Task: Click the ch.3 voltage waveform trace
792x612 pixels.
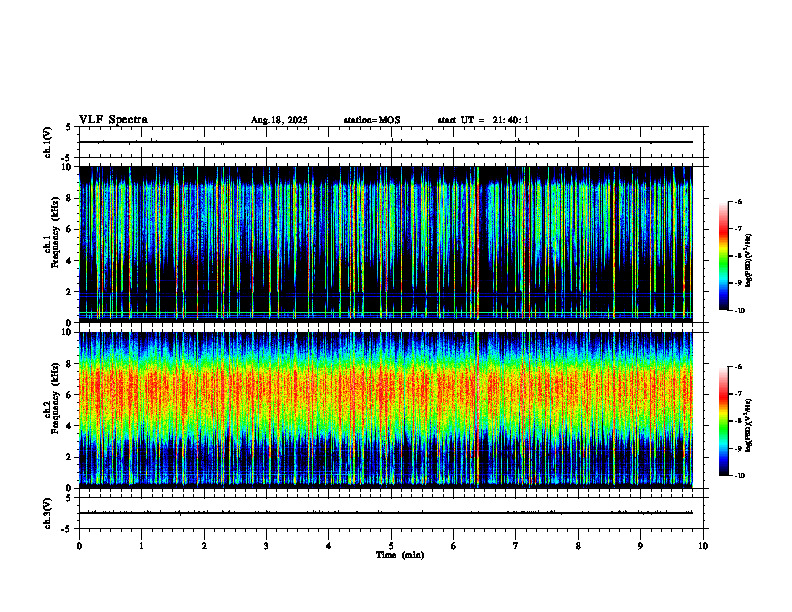Action: pos(385,513)
